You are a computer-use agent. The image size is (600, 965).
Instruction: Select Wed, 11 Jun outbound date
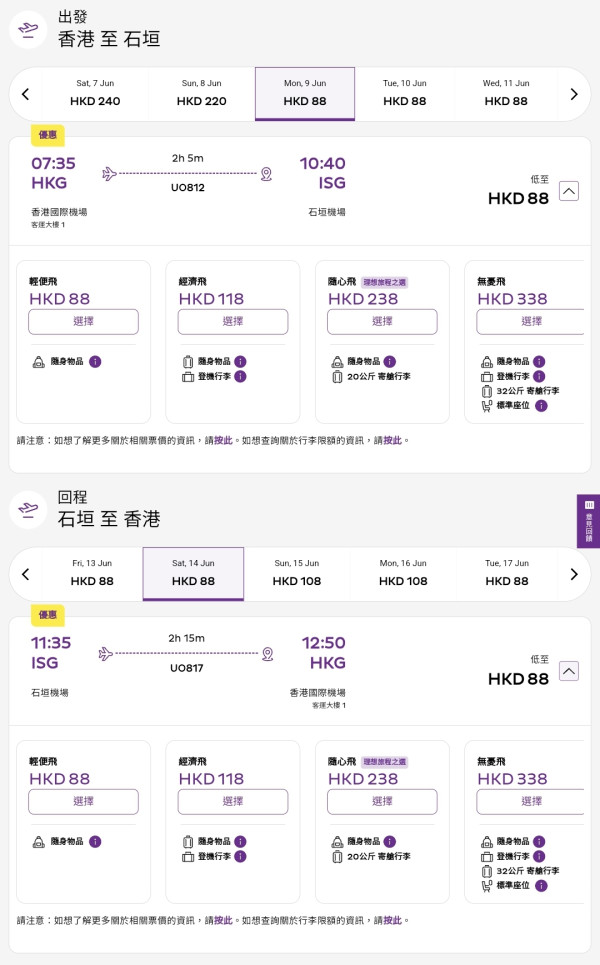coord(506,94)
